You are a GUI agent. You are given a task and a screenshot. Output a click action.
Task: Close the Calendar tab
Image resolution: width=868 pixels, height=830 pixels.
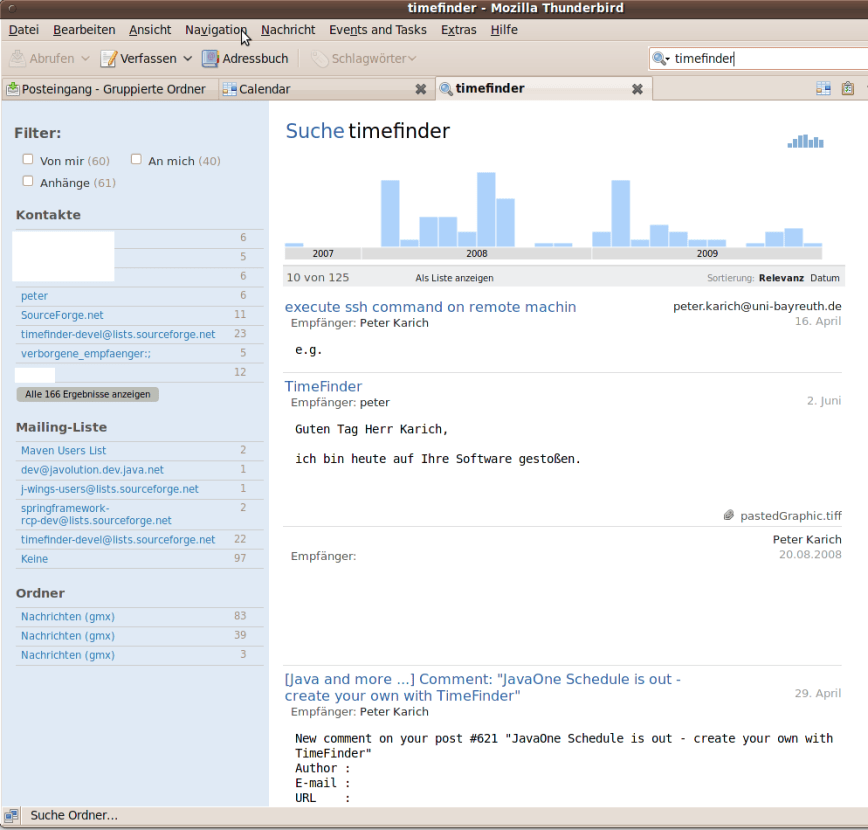click(x=420, y=89)
